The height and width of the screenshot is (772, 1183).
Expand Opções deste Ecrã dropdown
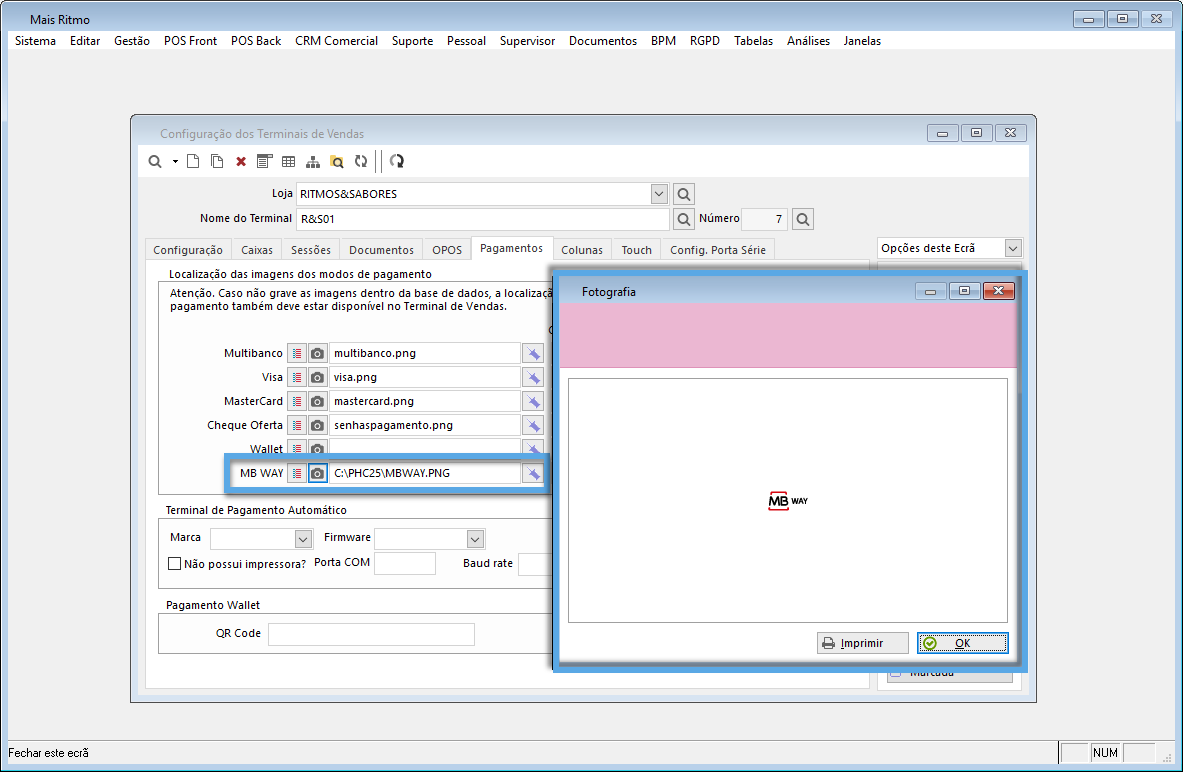coord(1012,248)
